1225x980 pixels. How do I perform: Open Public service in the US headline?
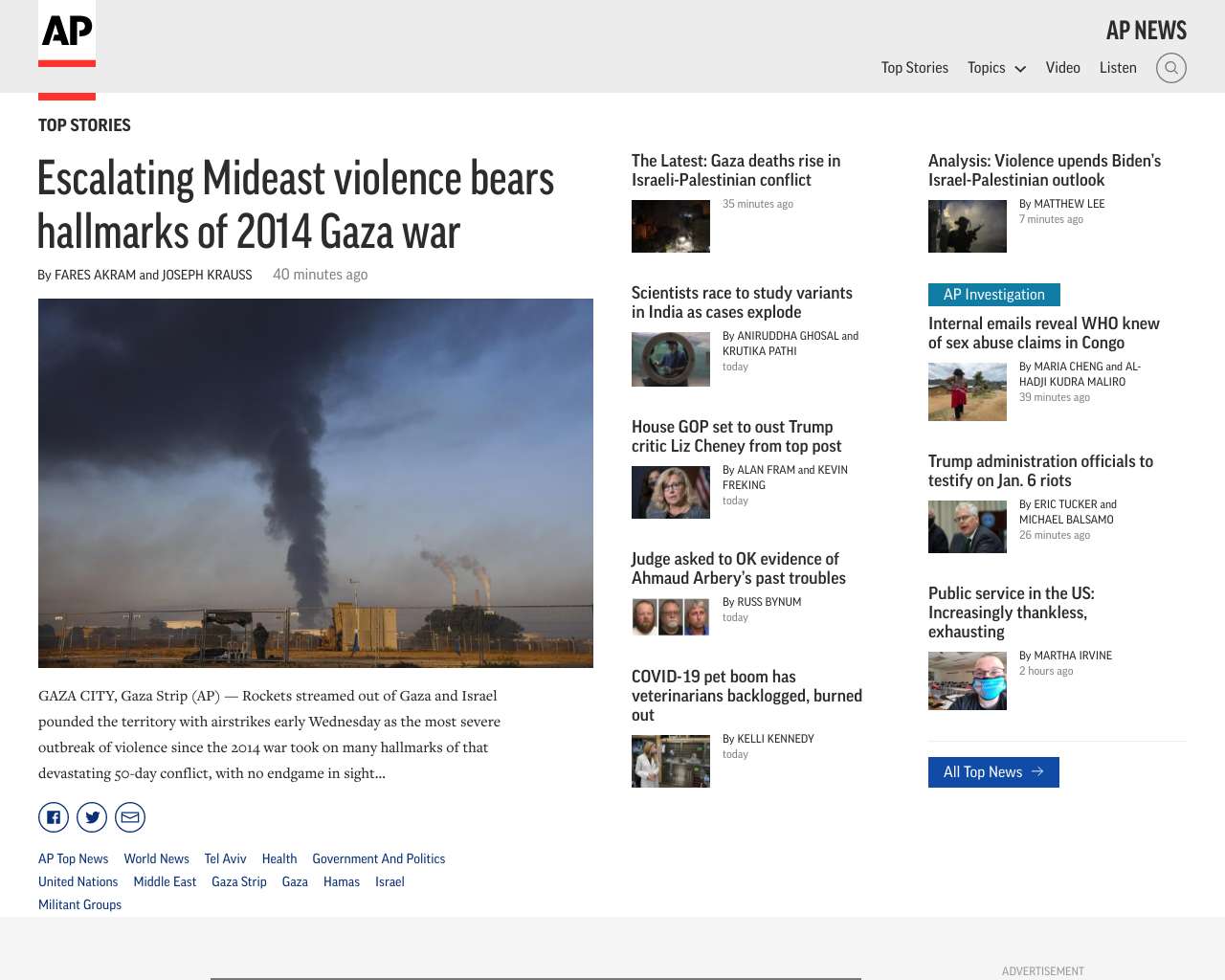pos(1012,612)
